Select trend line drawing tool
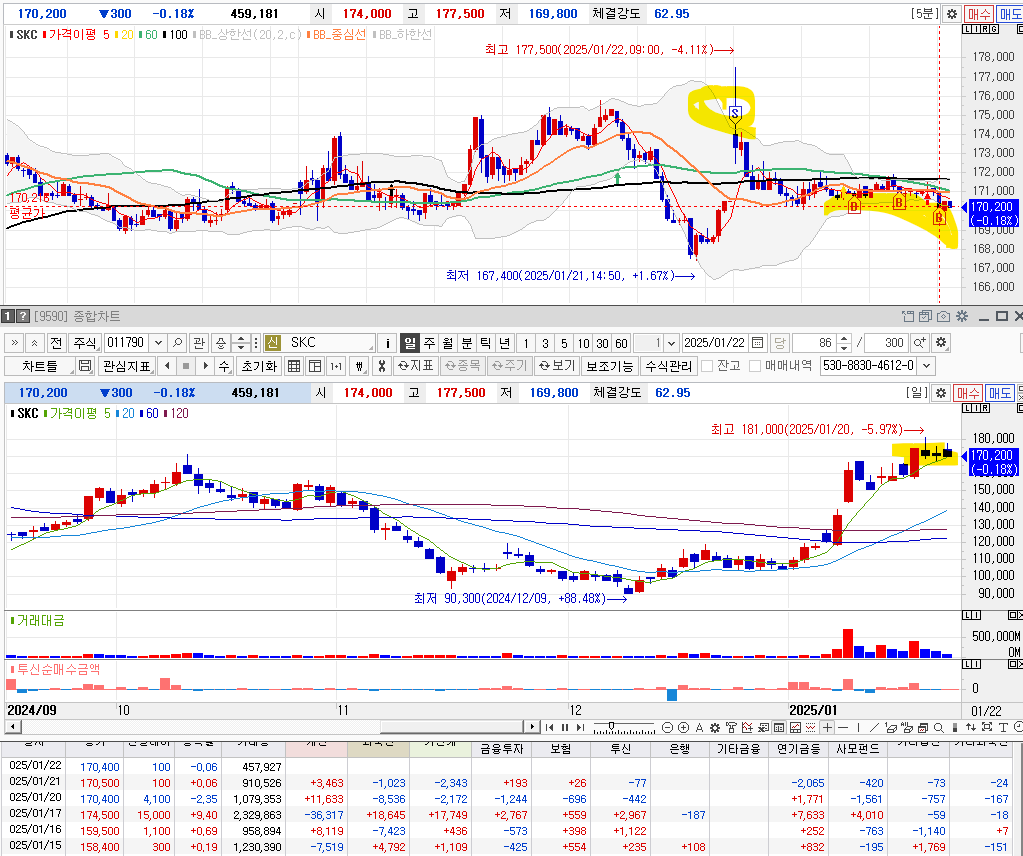 [x=874, y=727]
